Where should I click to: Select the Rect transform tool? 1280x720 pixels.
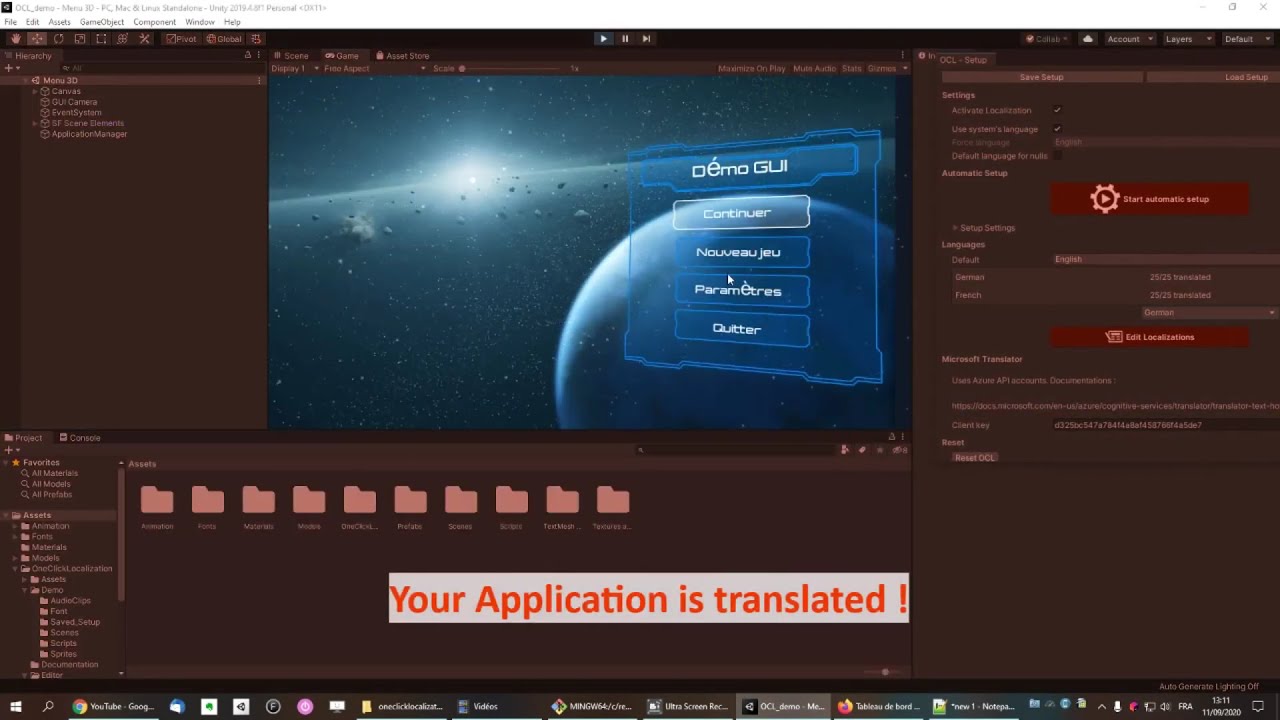[x=101, y=39]
